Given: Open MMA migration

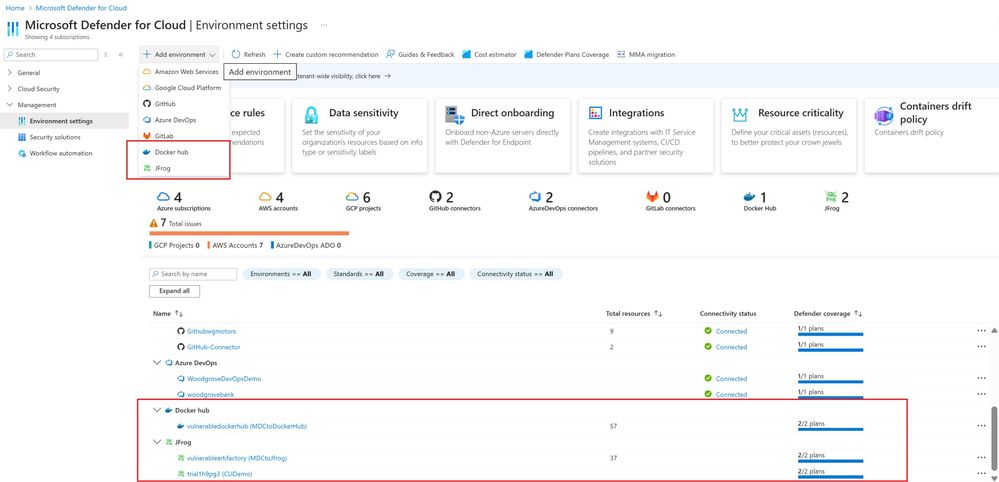Looking at the screenshot, I should tap(646, 55).
